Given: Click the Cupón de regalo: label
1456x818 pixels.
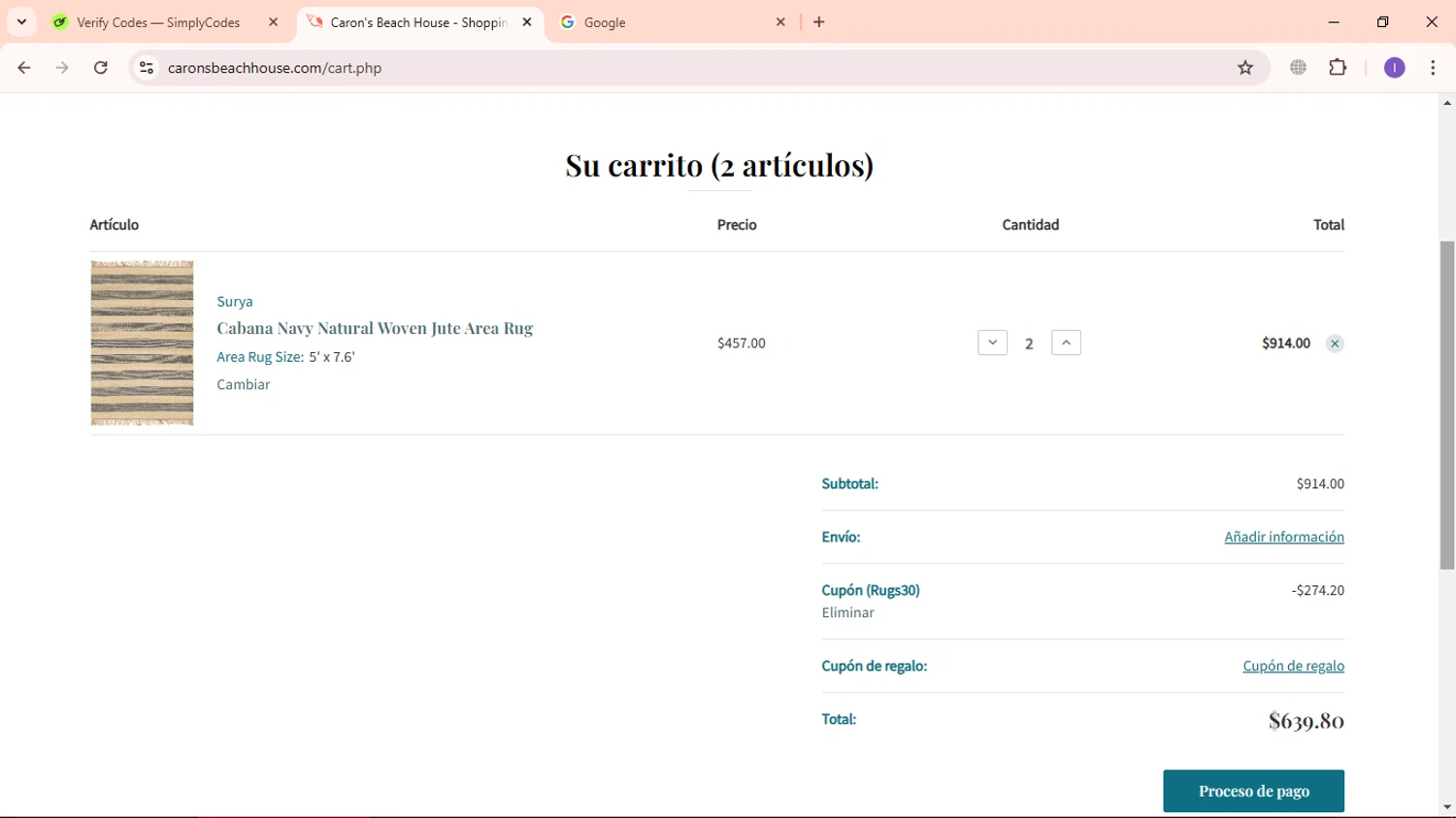Looking at the screenshot, I should tap(875, 666).
